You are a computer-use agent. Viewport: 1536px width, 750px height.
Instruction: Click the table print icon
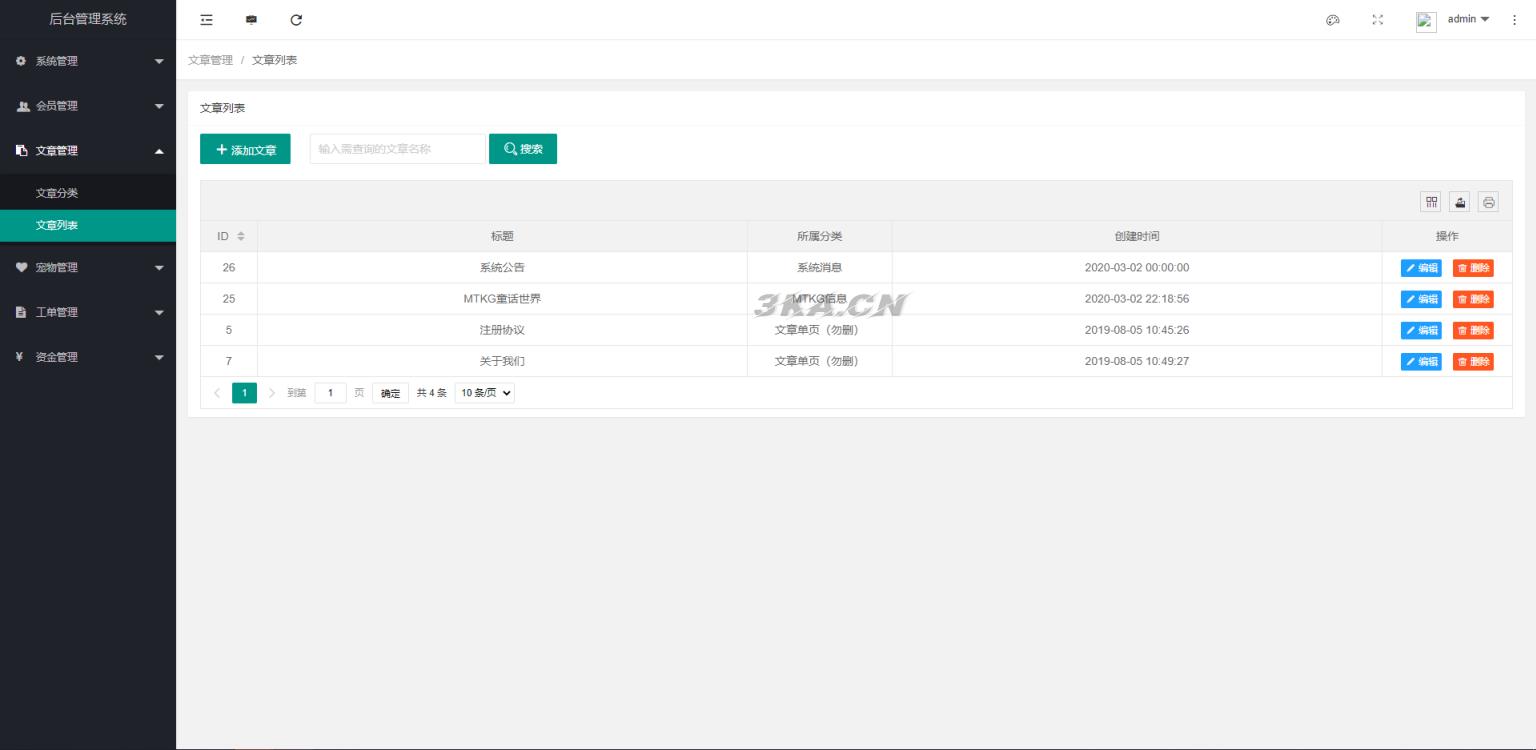(1488, 202)
